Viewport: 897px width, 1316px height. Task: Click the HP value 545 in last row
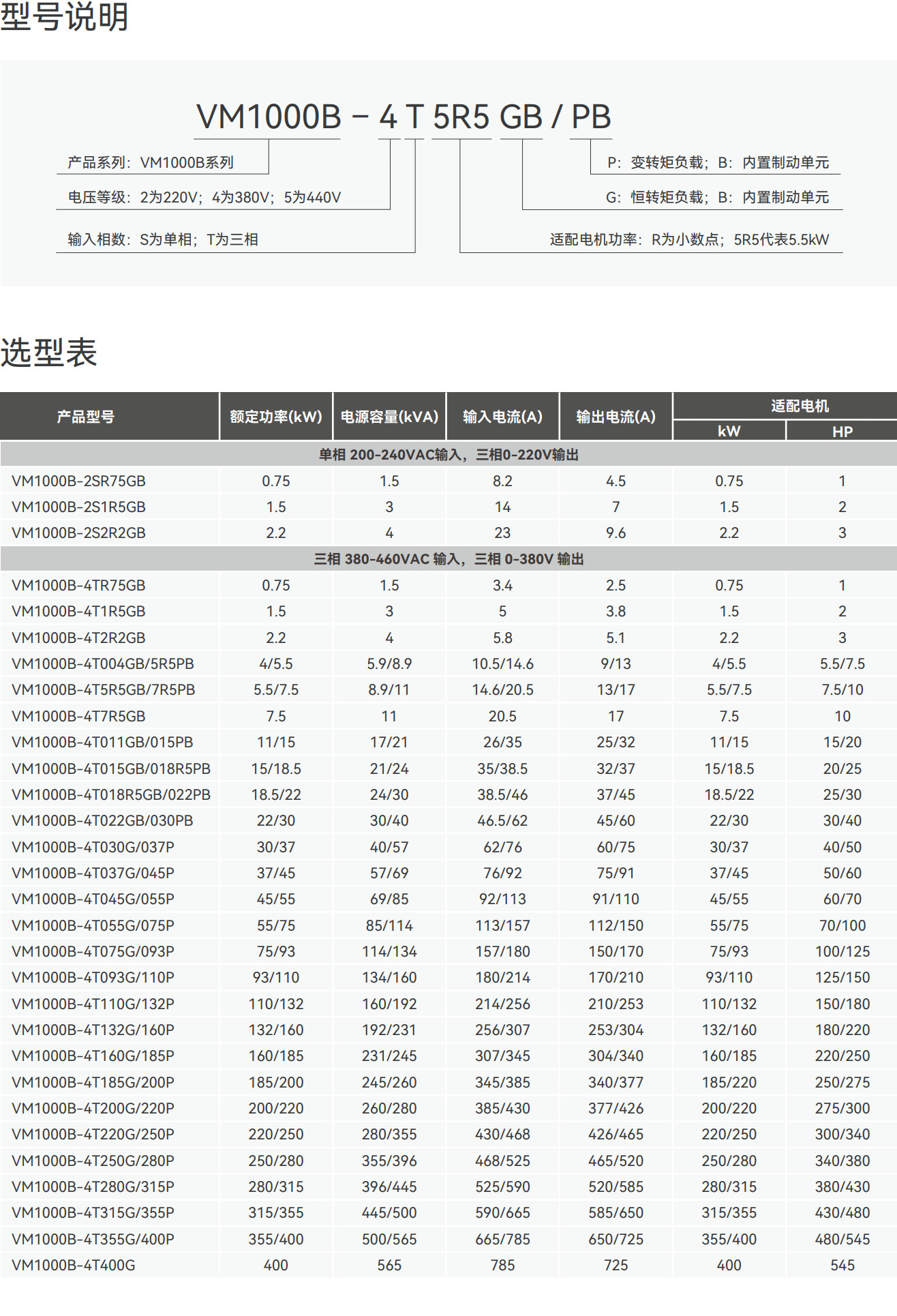tap(842, 1265)
